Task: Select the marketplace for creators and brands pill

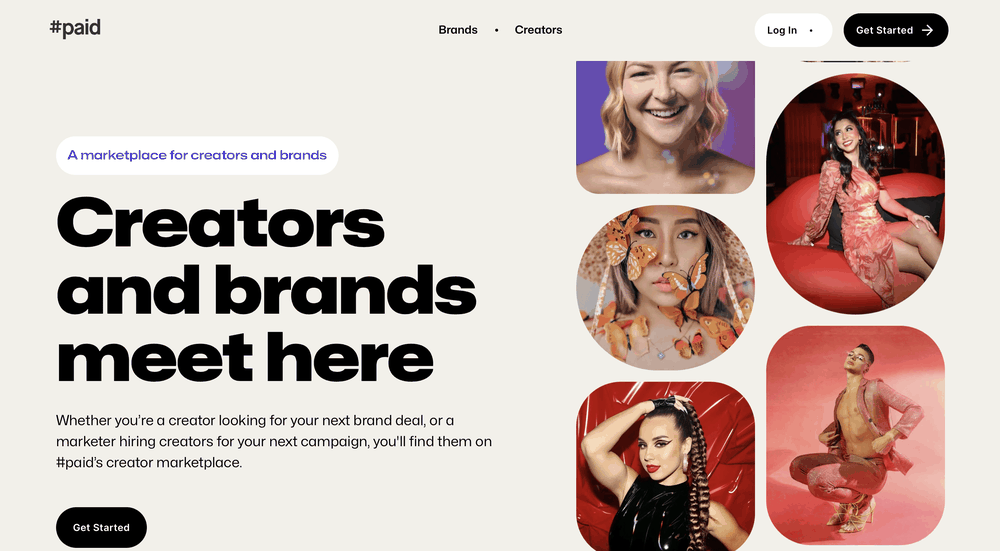Action: pos(197,155)
